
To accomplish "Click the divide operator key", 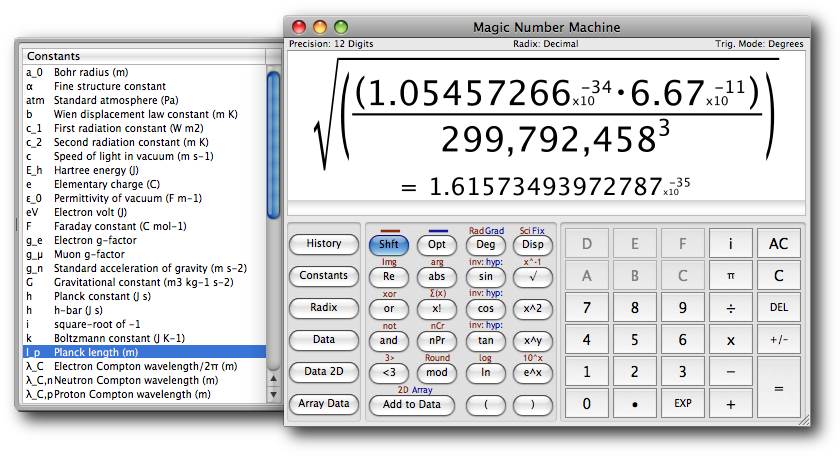I will (x=731, y=308).
